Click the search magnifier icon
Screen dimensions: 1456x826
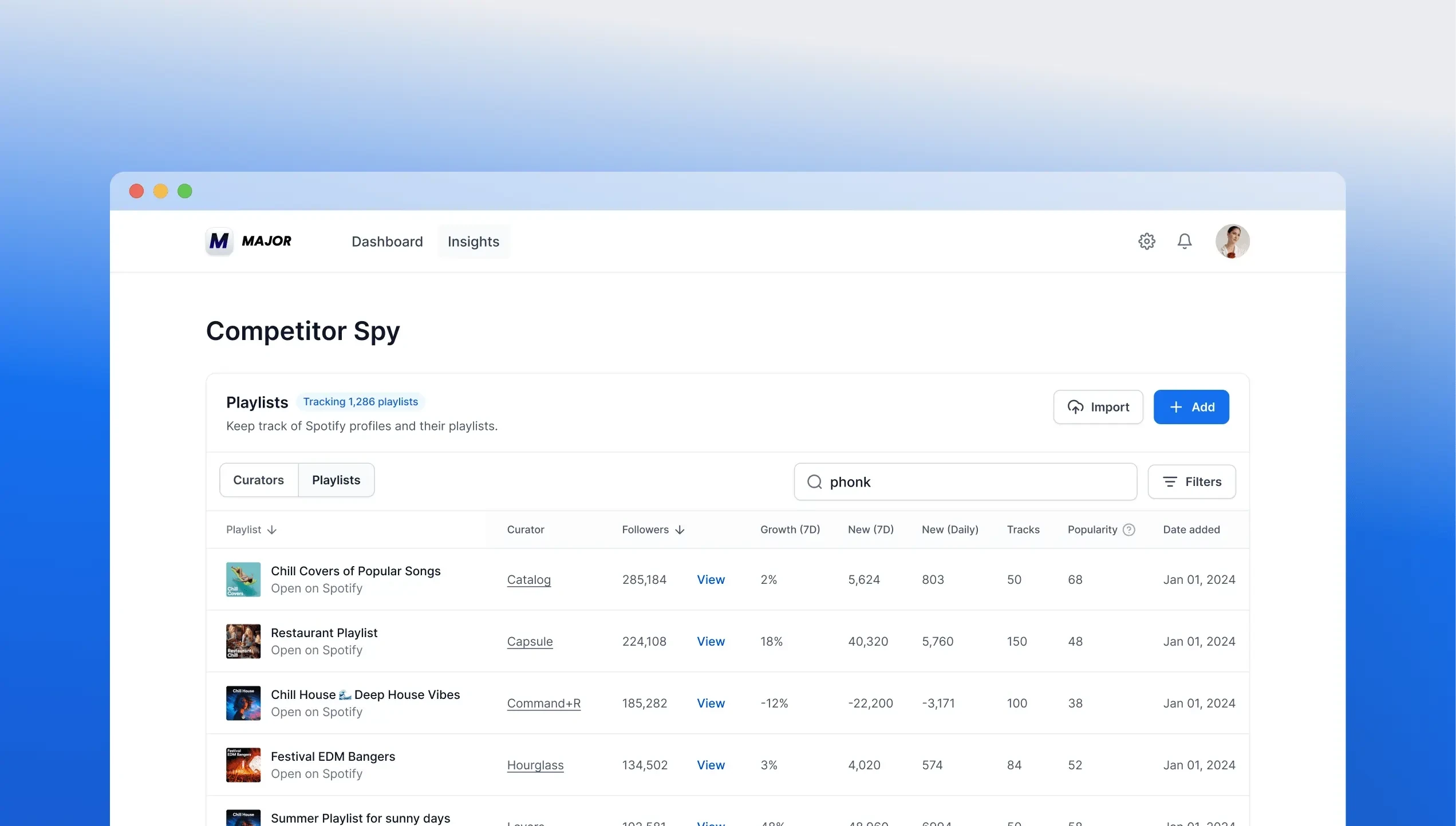coord(814,482)
